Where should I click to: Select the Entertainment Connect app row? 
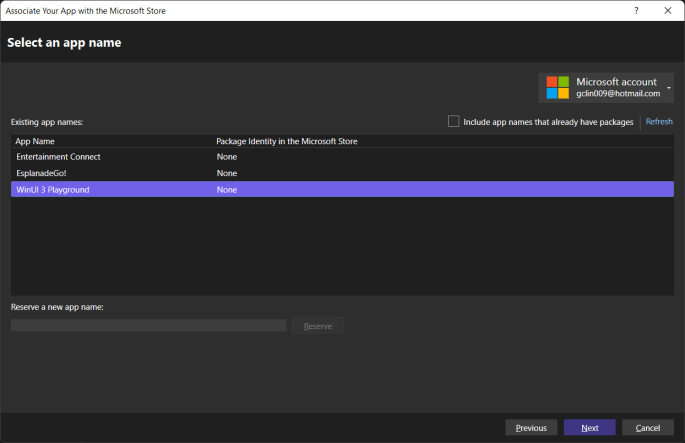342,156
